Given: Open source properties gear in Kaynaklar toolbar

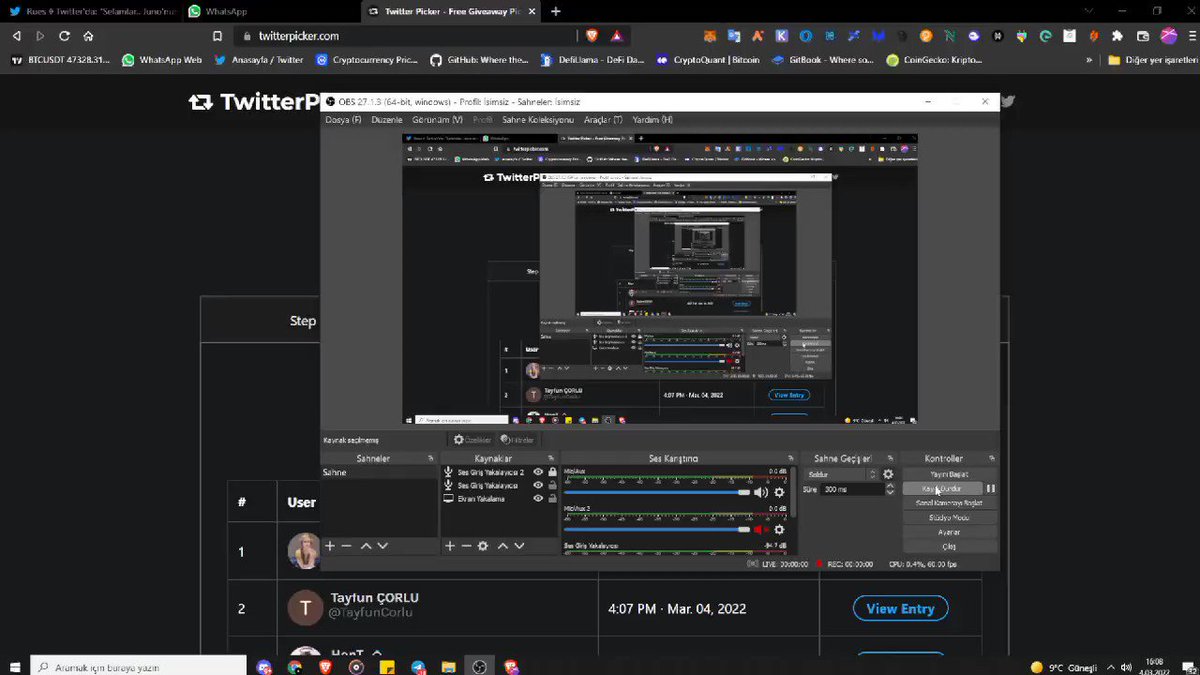Looking at the screenshot, I should (x=483, y=546).
